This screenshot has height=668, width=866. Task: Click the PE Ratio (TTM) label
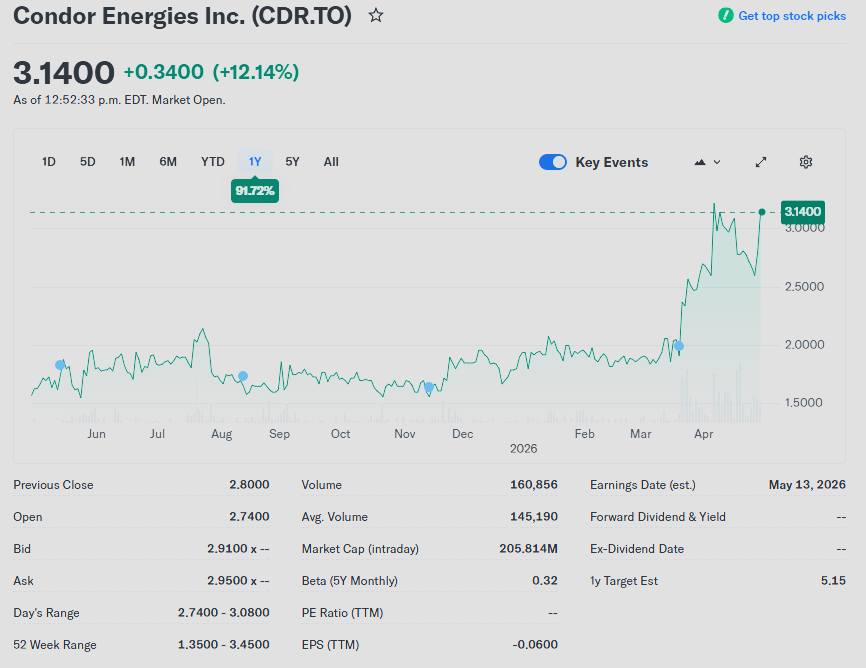[342, 613]
